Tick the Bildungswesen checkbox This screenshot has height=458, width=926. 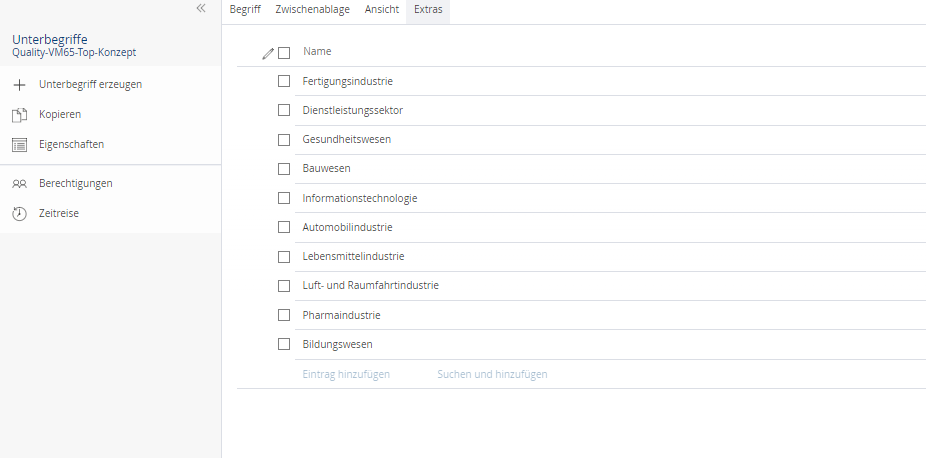(x=284, y=344)
